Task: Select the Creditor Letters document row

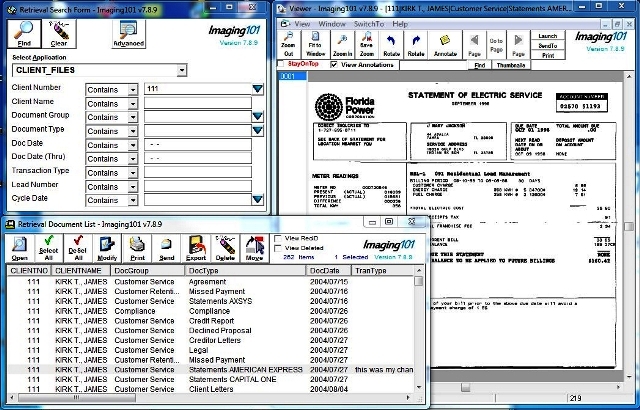Action: 211,340
